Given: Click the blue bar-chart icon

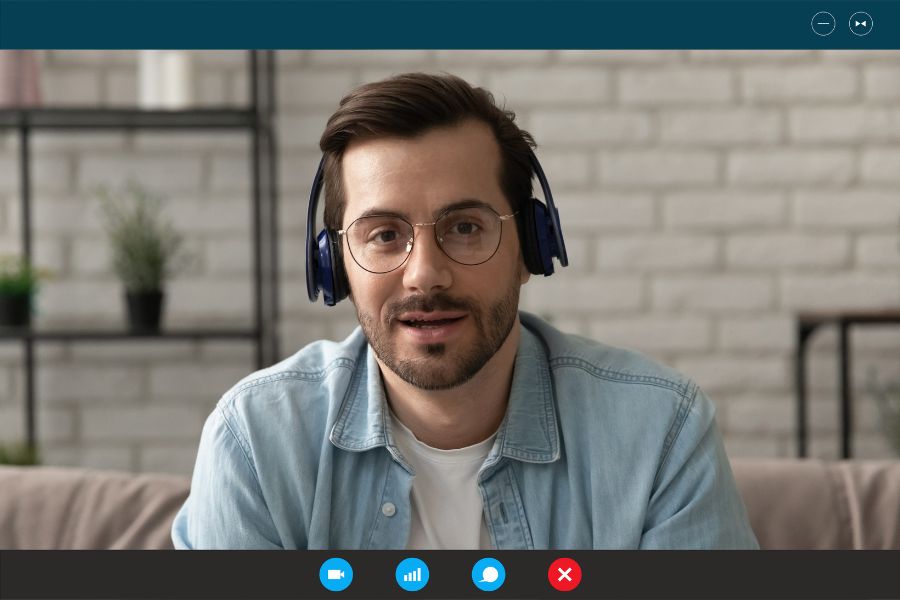Looking at the screenshot, I should click(x=412, y=574).
